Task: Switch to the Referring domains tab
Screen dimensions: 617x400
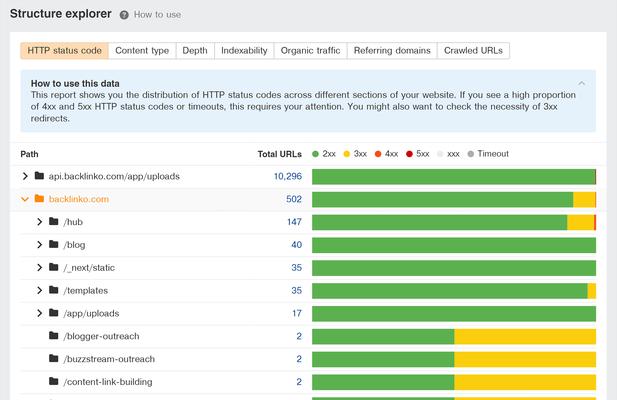Action: click(x=392, y=51)
